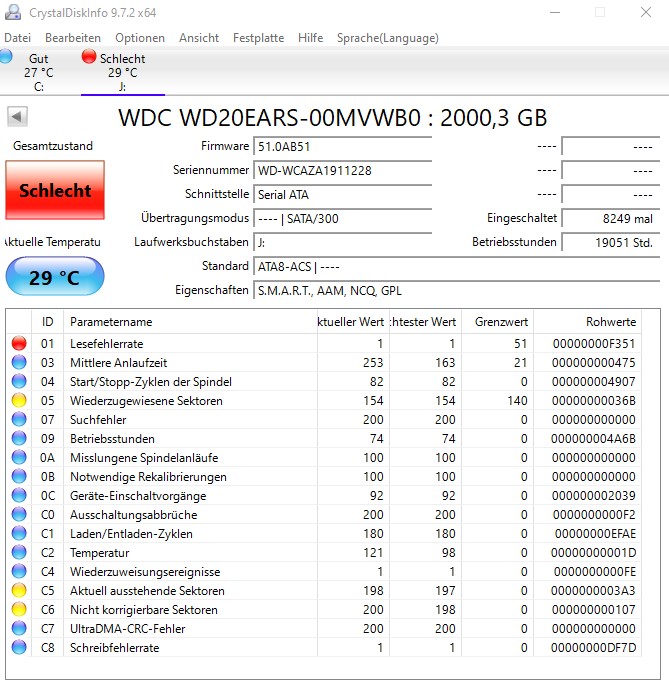Click blue status dot of Wiederzuweisungsereignisse row
The image size is (669, 688).
pyautogui.click(x=19, y=571)
